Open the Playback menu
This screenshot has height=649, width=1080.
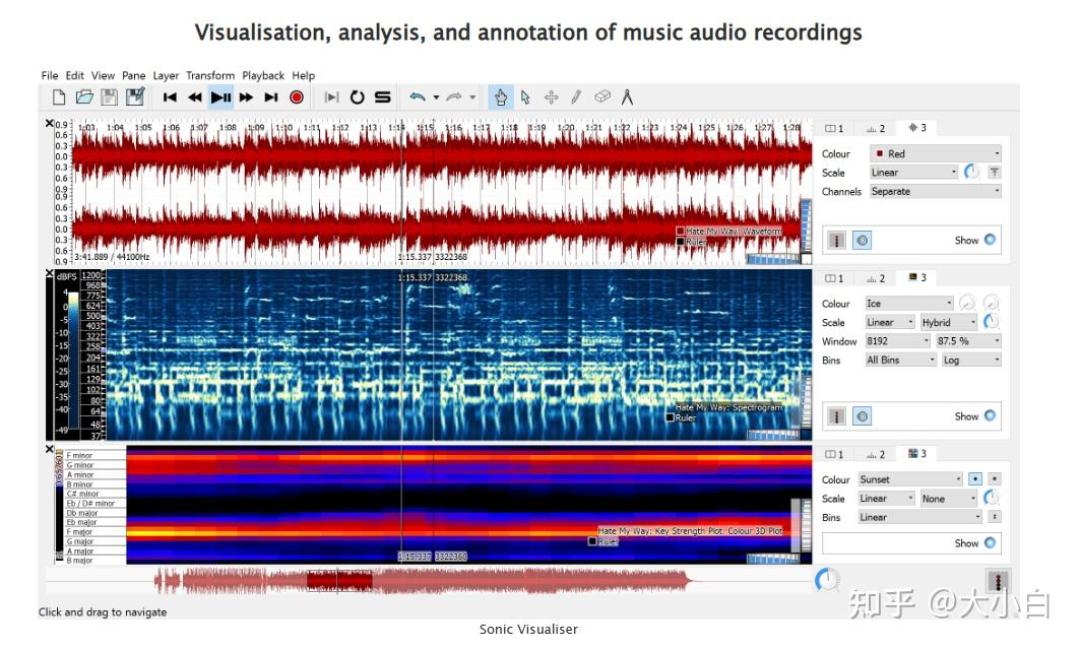pos(263,75)
